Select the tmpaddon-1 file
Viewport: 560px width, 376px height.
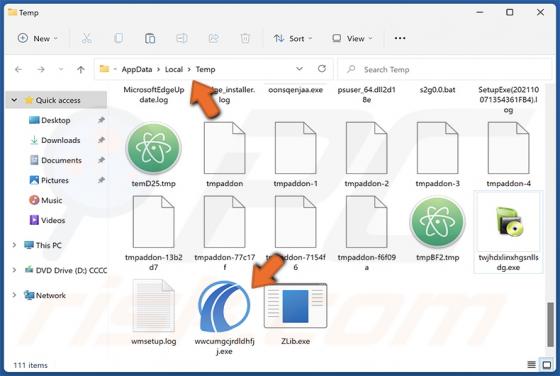[295, 155]
